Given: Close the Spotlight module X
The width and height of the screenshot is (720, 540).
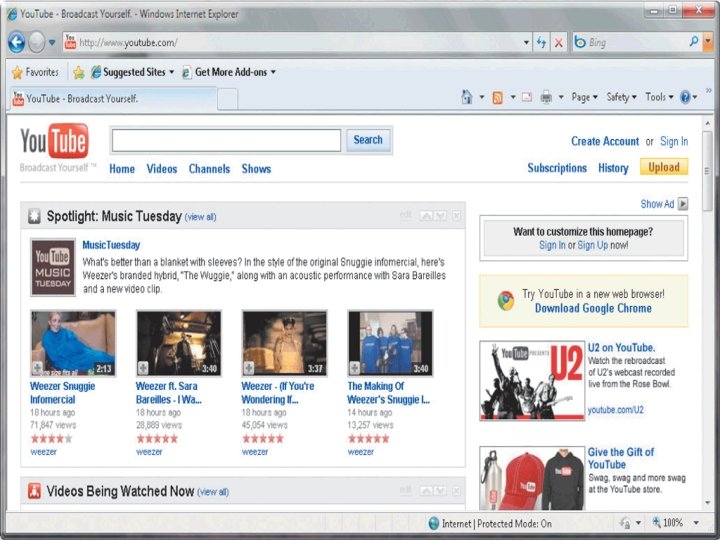Looking at the screenshot, I should click(x=456, y=215).
